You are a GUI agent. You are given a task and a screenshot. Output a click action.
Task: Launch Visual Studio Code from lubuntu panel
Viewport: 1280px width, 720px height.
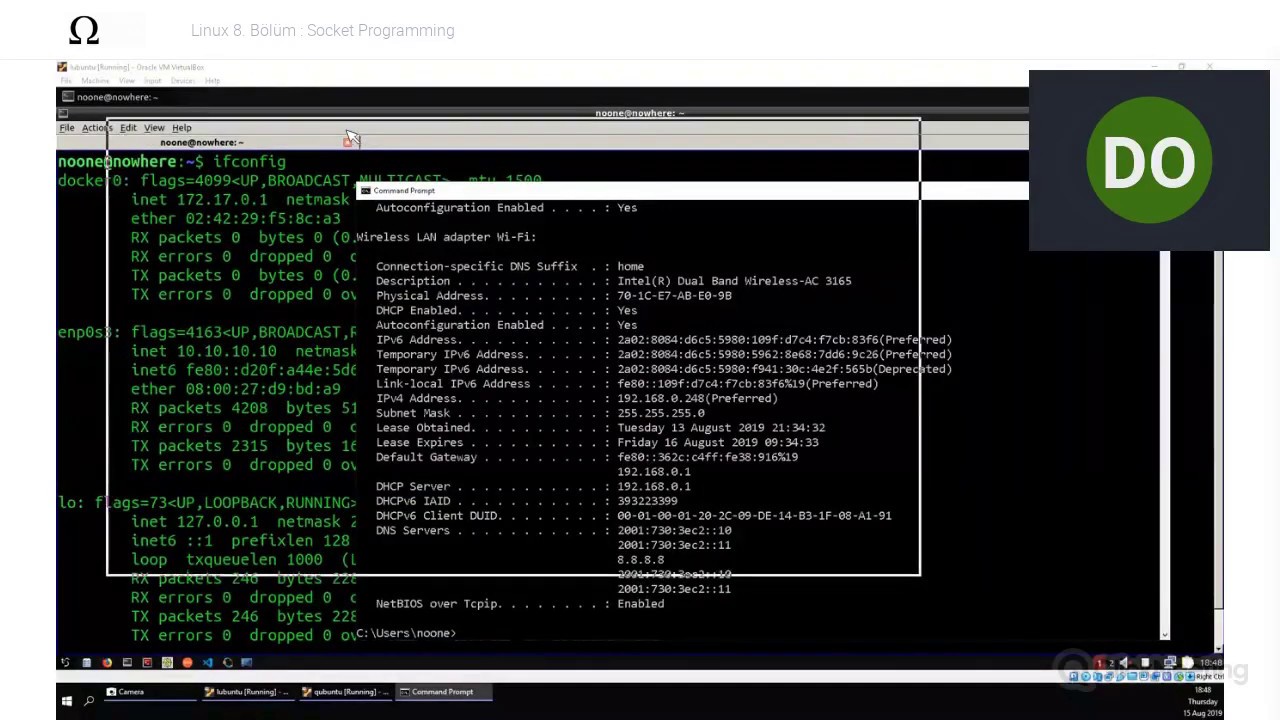tap(208, 662)
